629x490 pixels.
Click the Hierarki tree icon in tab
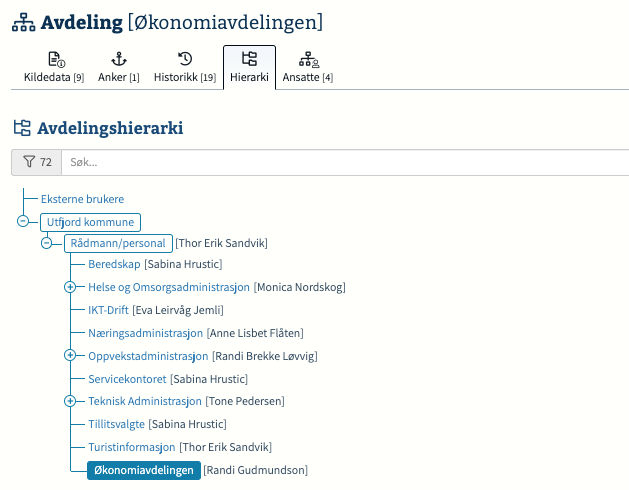click(x=249, y=59)
